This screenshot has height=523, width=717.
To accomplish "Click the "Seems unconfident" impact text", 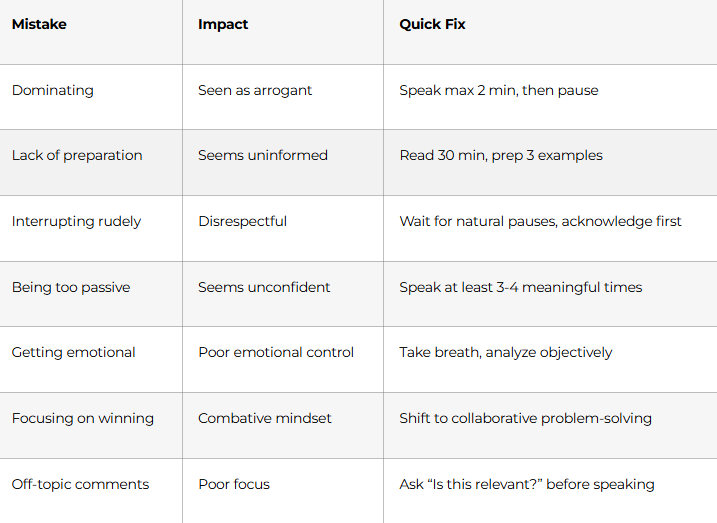I will (264, 287).
